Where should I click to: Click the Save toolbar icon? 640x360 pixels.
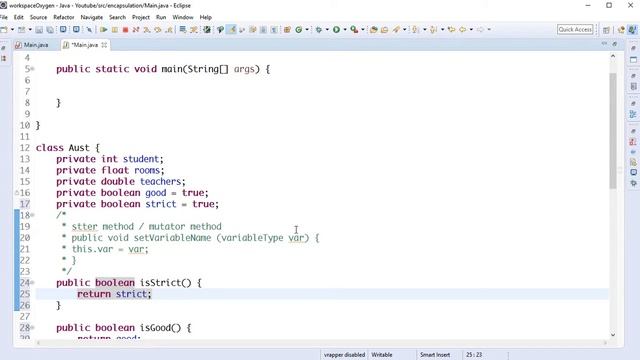pos(39,30)
